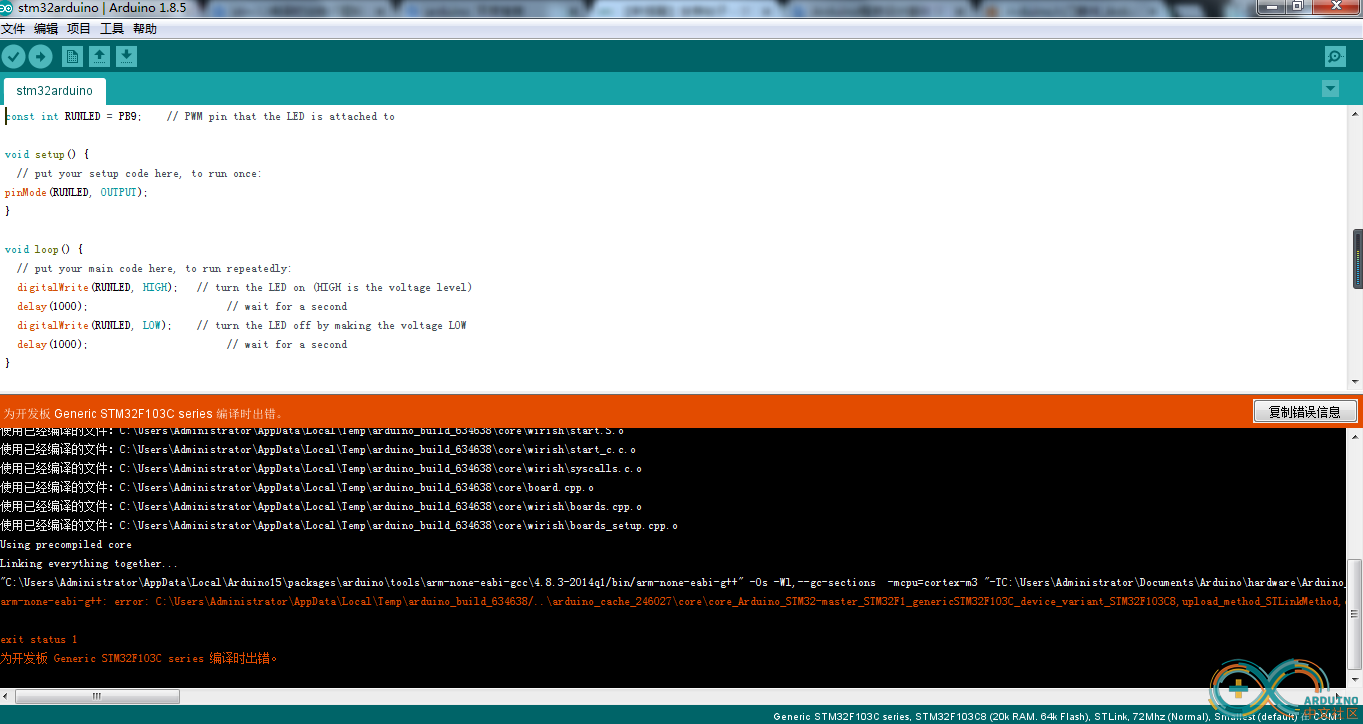This screenshot has width=1363, height=724.
Task: Create a new sketch with the New icon
Action: (72, 57)
